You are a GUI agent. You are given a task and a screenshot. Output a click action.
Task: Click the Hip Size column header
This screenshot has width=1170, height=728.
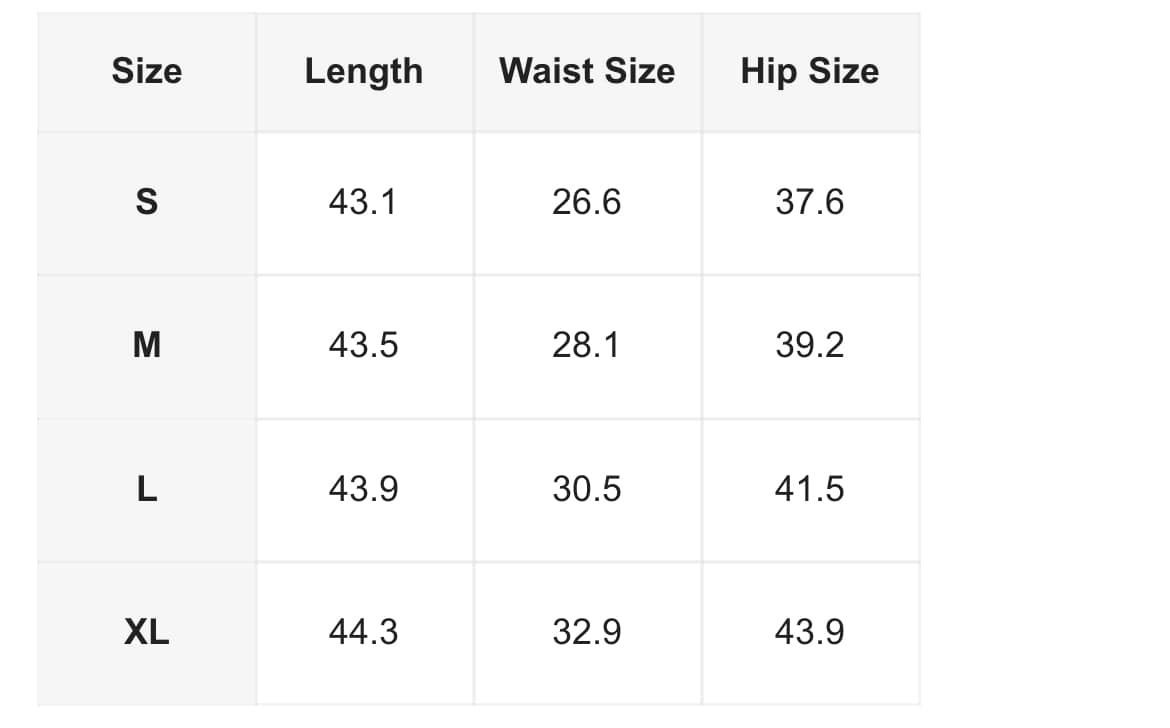[810, 72]
